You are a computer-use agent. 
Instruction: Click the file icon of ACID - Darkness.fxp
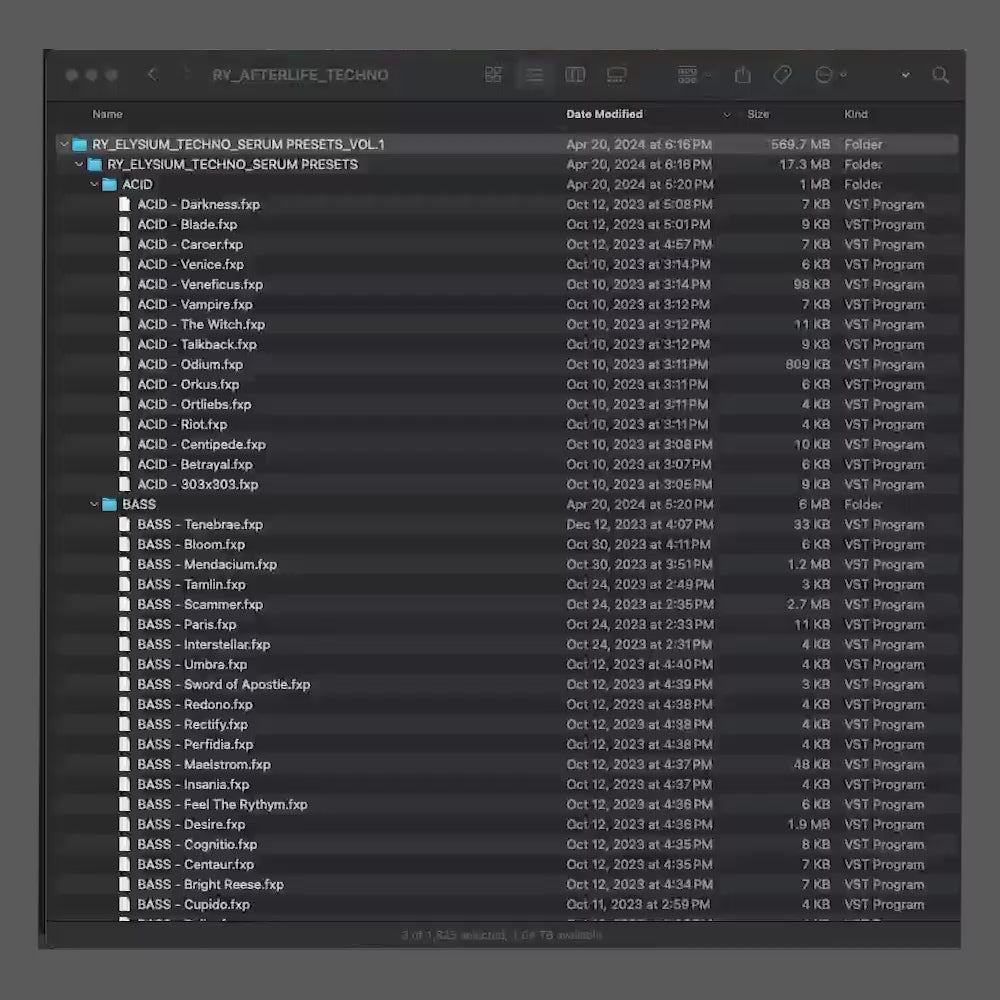coord(125,204)
